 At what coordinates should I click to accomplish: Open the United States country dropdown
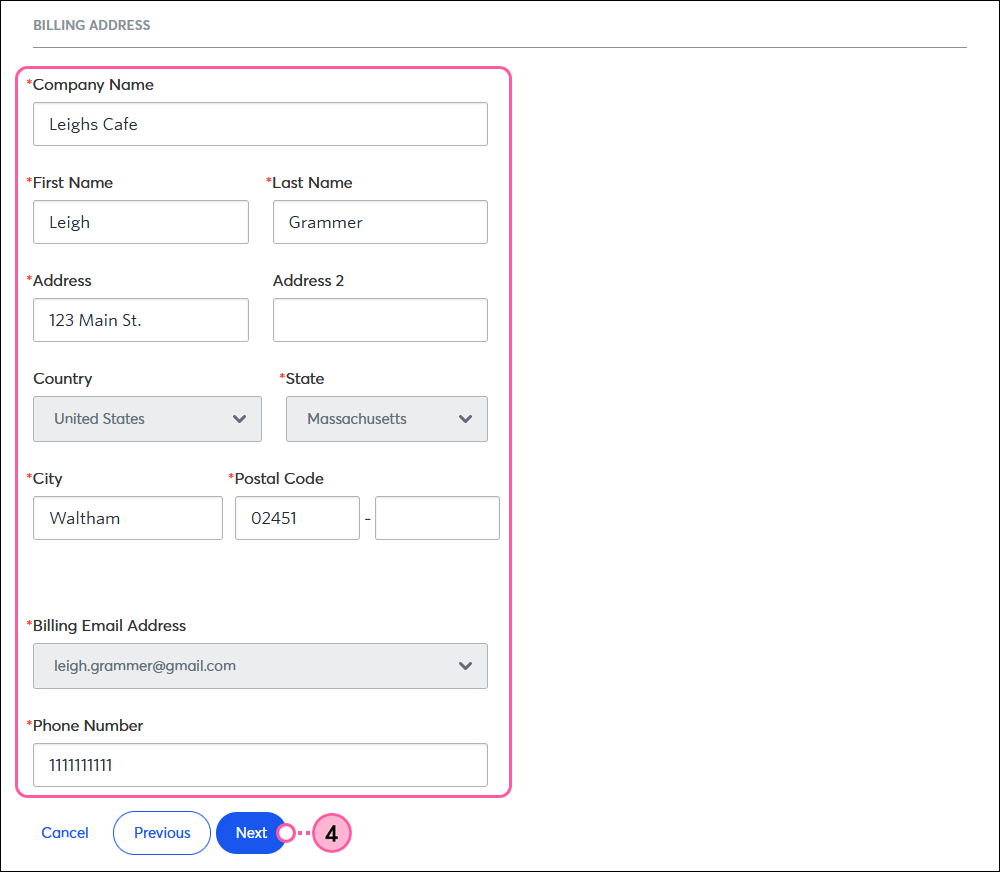[x=147, y=419]
